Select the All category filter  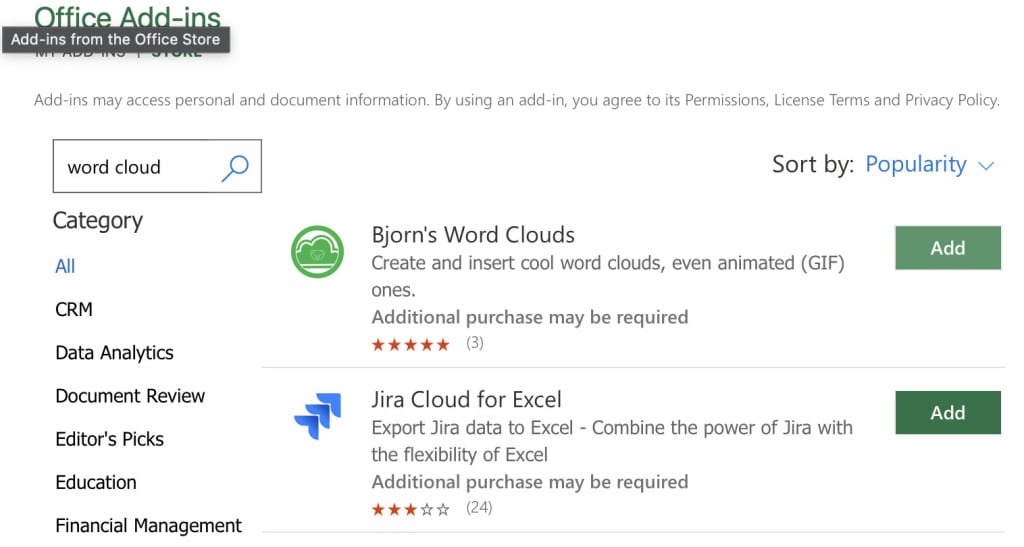pyautogui.click(x=65, y=266)
